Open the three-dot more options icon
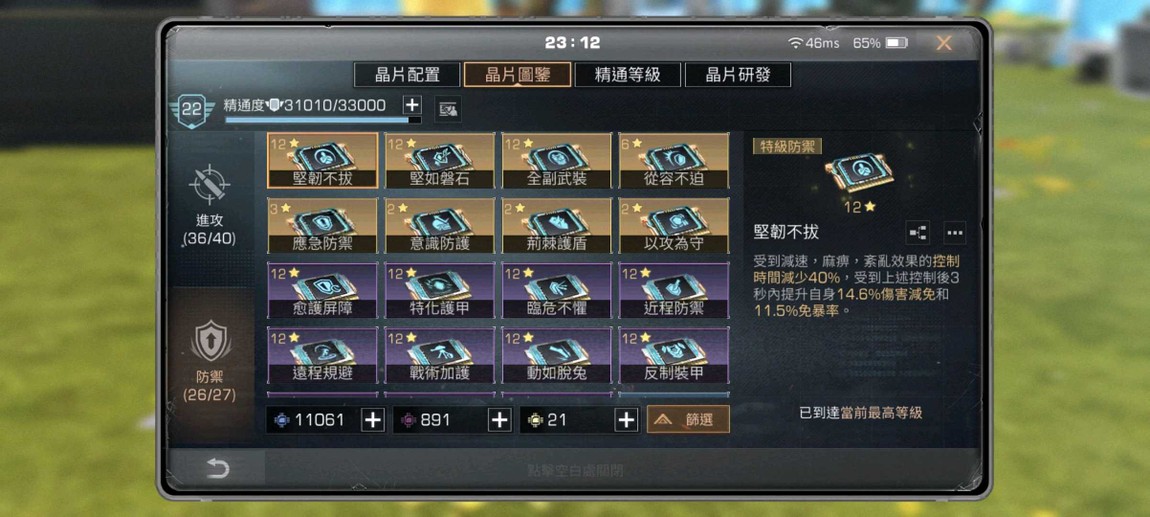Viewport: 1150px width, 517px height. (x=954, y=232)
